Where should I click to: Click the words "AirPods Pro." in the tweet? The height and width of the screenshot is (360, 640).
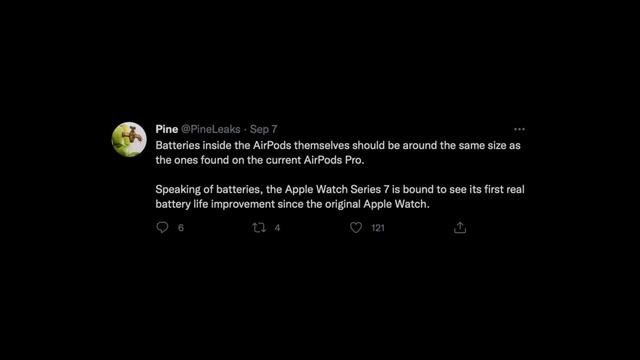[333, 160]
